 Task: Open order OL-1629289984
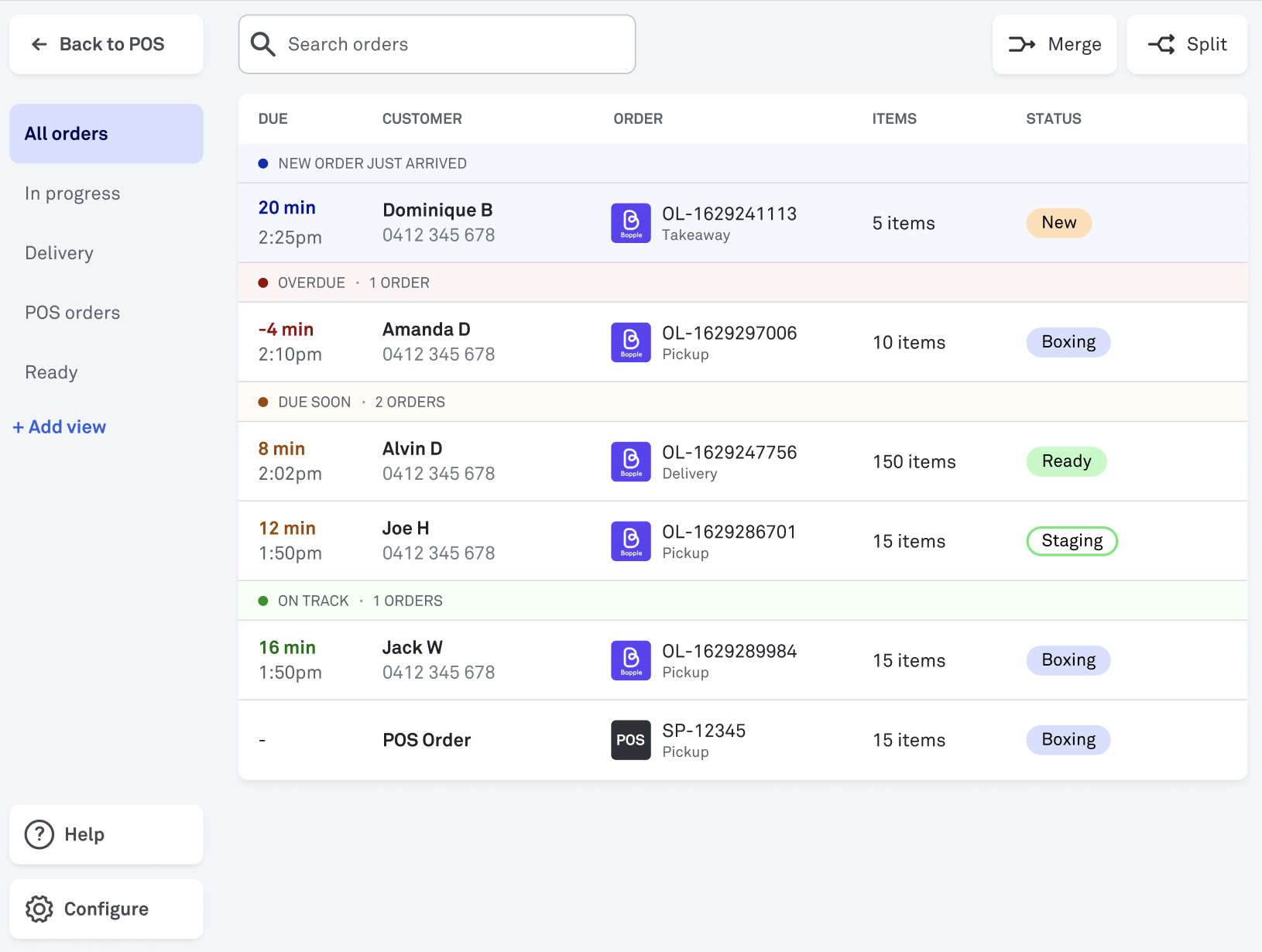pyautogui.click(x=729, y=651)
